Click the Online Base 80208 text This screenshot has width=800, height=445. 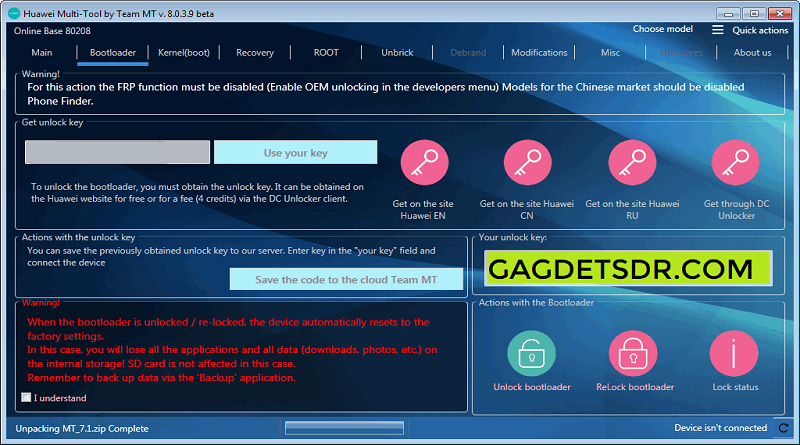tap(52, 31)
